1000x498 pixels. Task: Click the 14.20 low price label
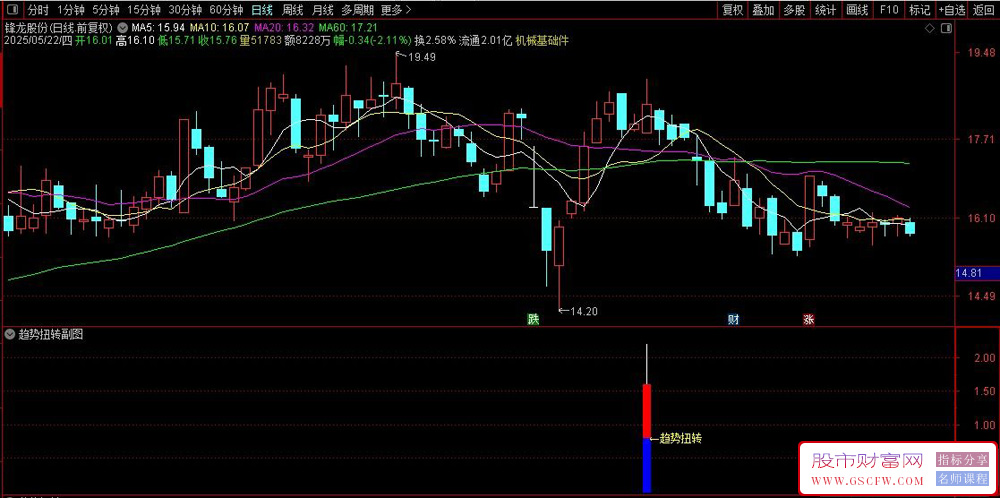pos(584,311)
